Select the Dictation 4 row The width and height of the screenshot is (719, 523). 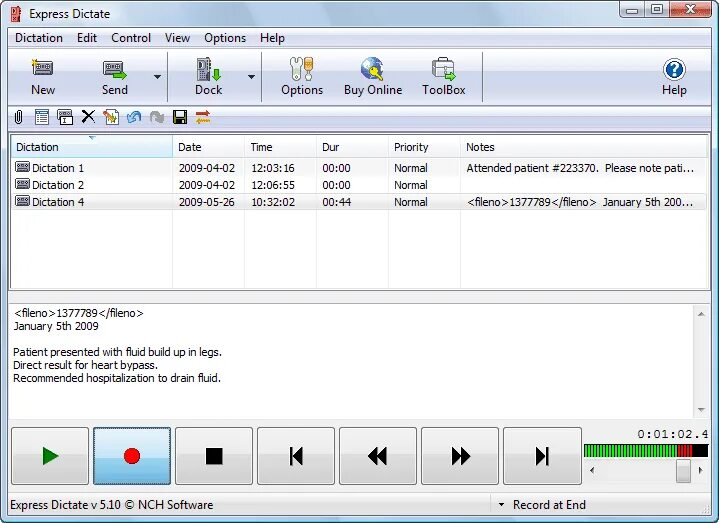359,202
